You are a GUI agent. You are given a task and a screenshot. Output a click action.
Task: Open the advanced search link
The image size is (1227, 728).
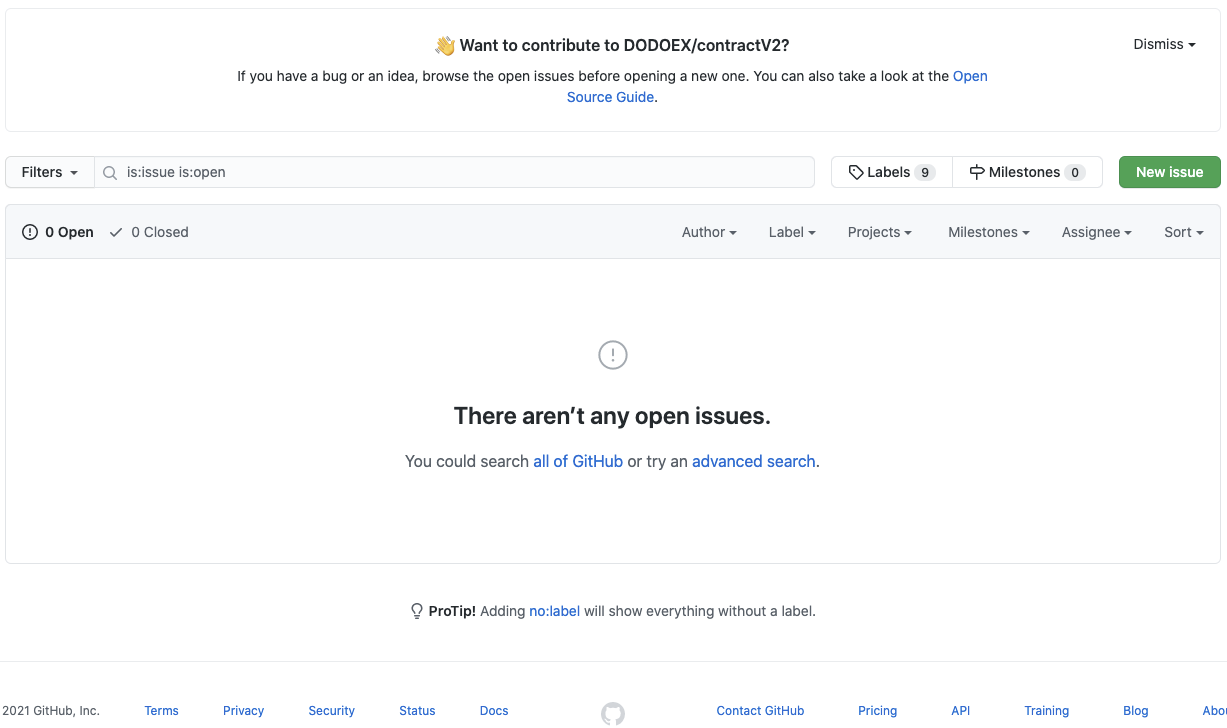(x=754, y=461)
